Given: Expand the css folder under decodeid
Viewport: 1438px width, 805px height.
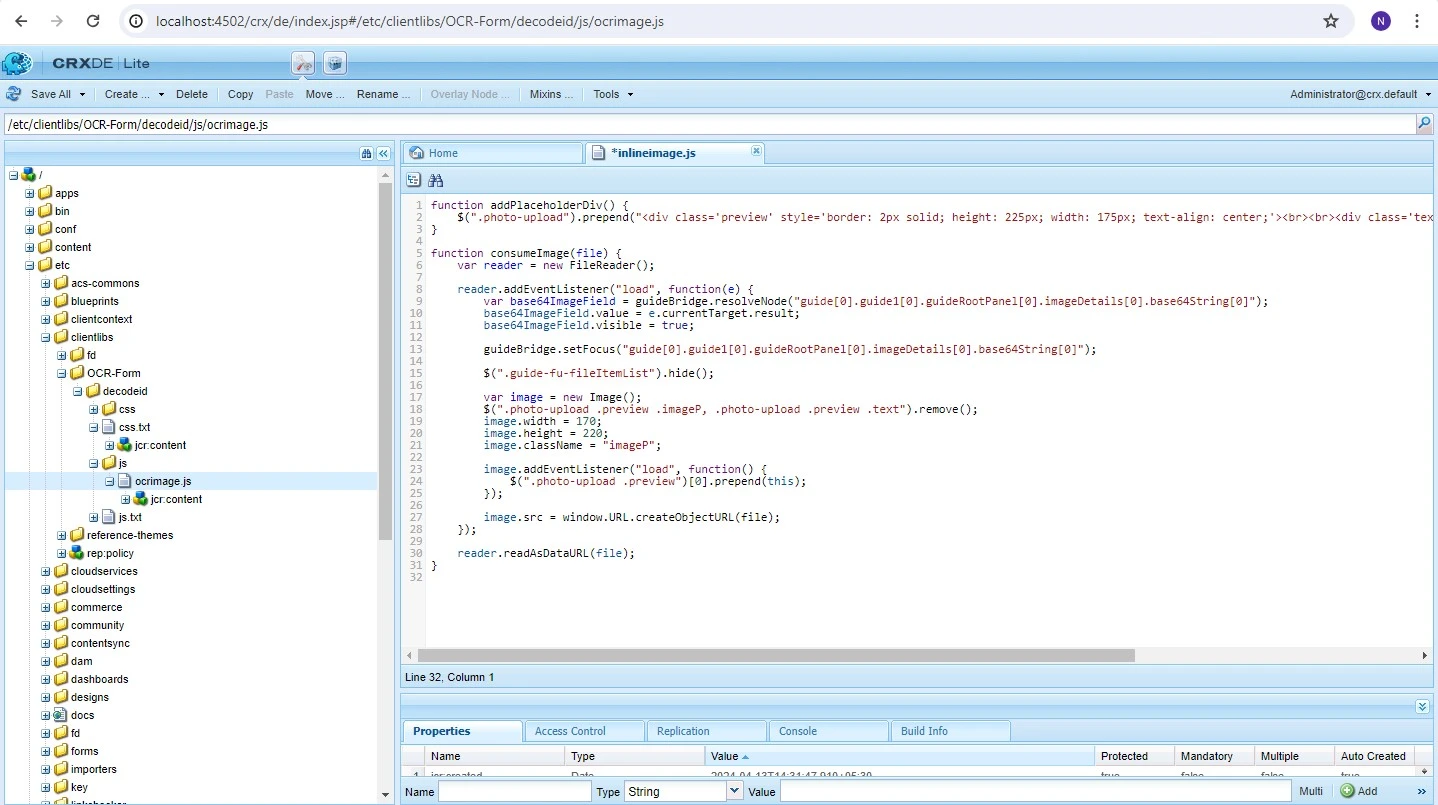Looking at the screenshot, I should tap(94, 409).
